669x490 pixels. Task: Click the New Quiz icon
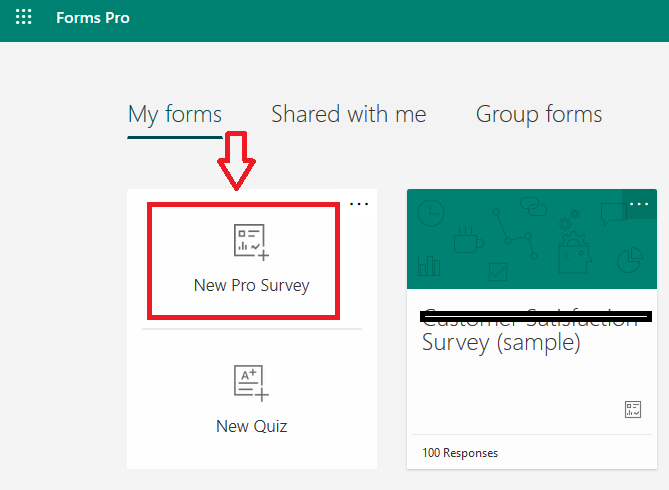[x=251, y=383]
